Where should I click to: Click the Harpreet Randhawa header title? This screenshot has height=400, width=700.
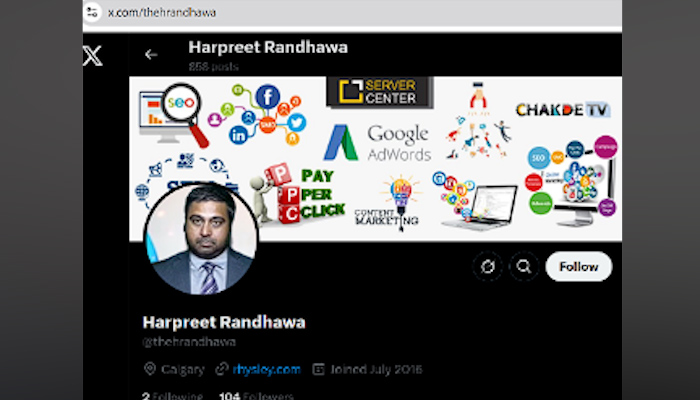(268, 47)
